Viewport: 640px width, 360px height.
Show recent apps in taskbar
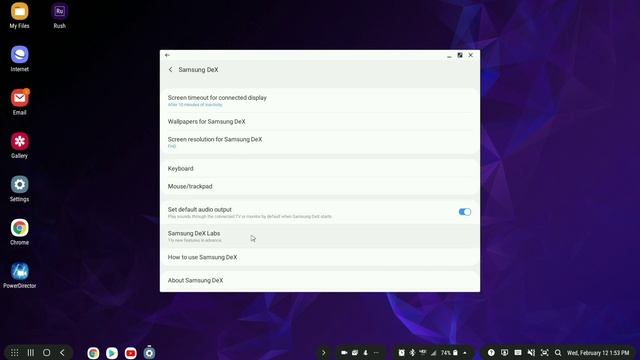(31, 353)
